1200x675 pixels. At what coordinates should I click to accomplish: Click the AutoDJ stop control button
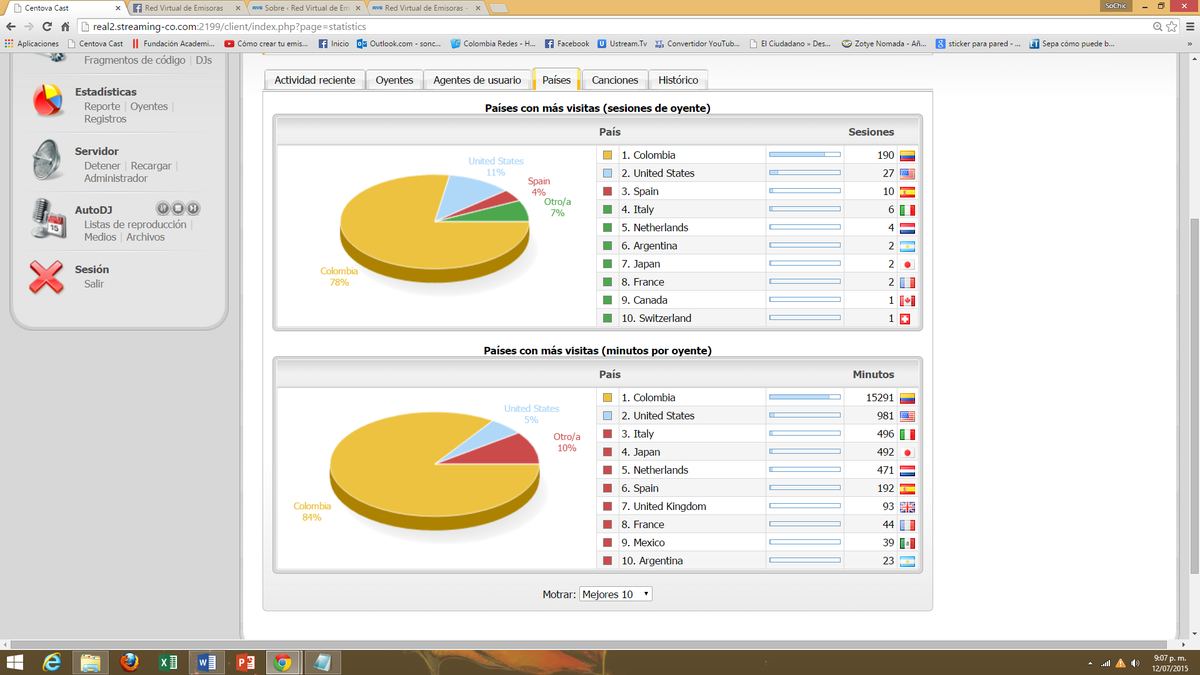(178, 208)
